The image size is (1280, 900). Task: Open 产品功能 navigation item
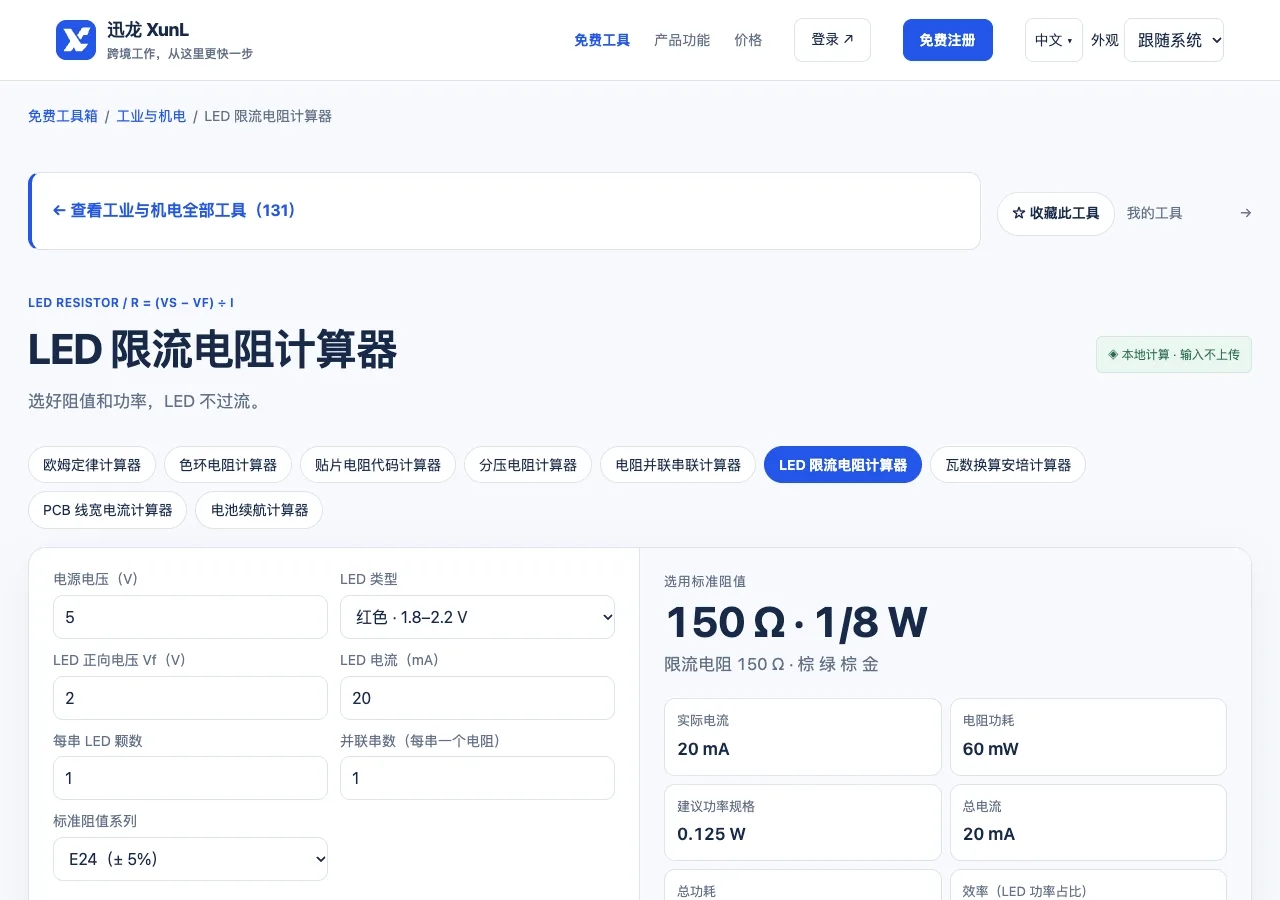682,40
